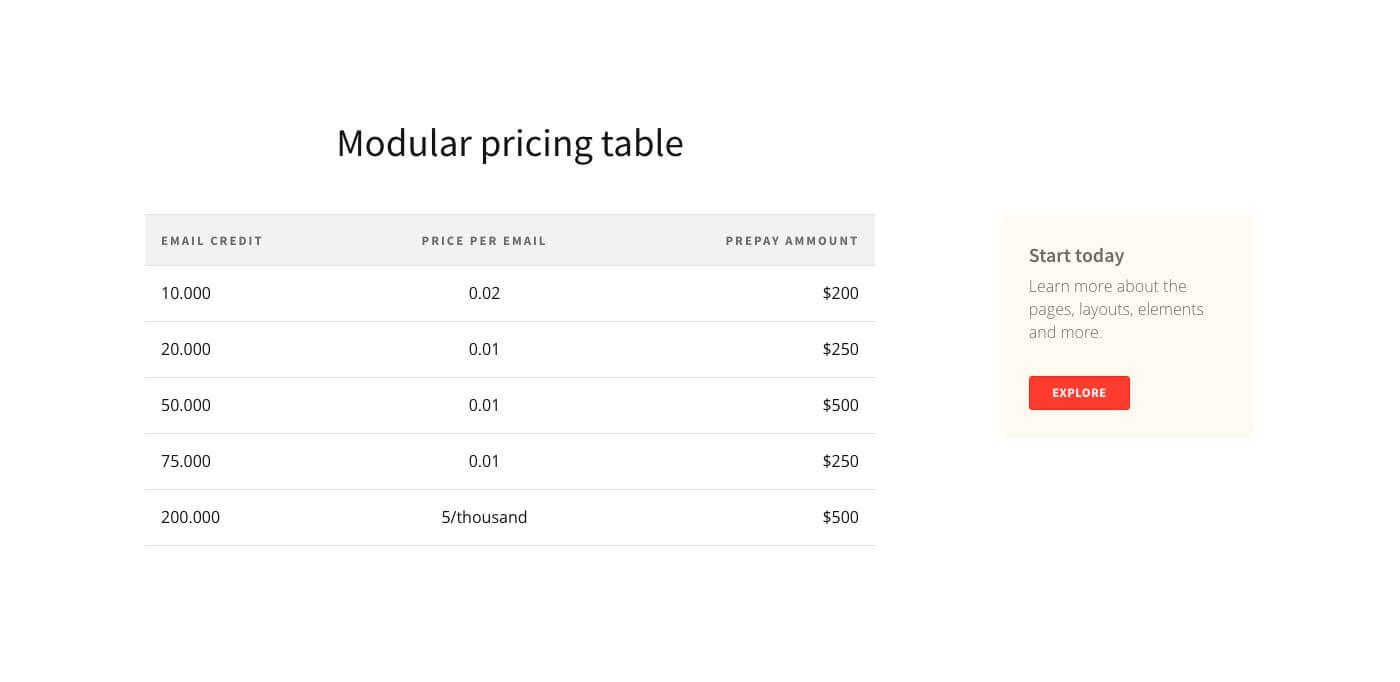
Task: Click the 5/thousand price value
Action: point(484,517)
